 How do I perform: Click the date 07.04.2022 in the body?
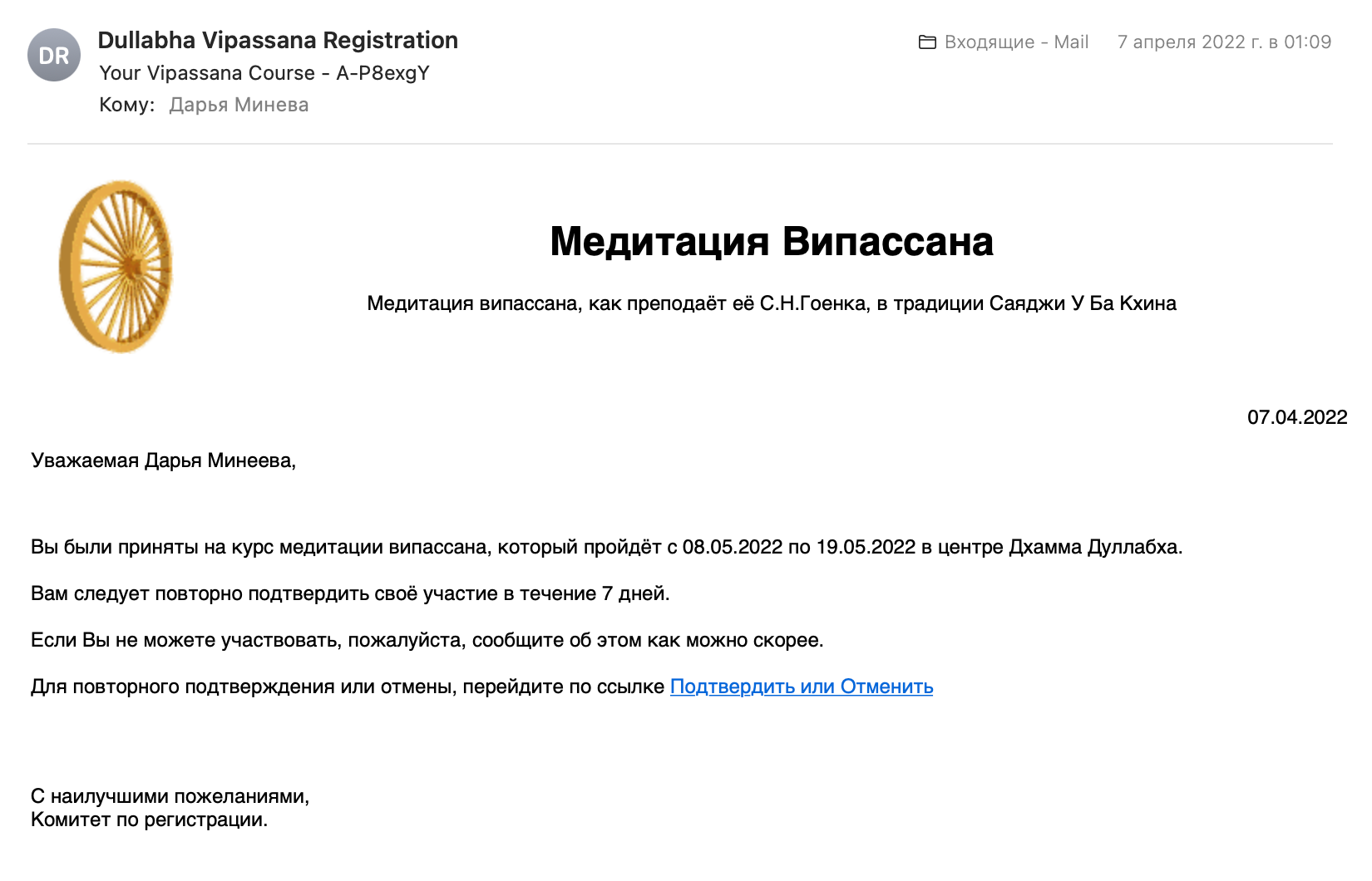(1297, 417)
